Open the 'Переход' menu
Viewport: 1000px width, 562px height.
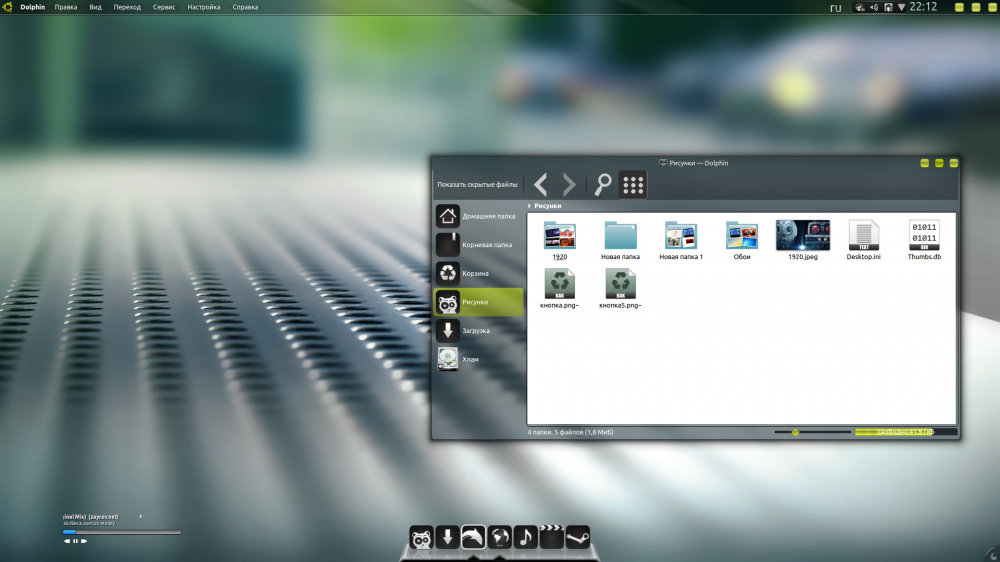pyautogui.click(x=127, y=7)
